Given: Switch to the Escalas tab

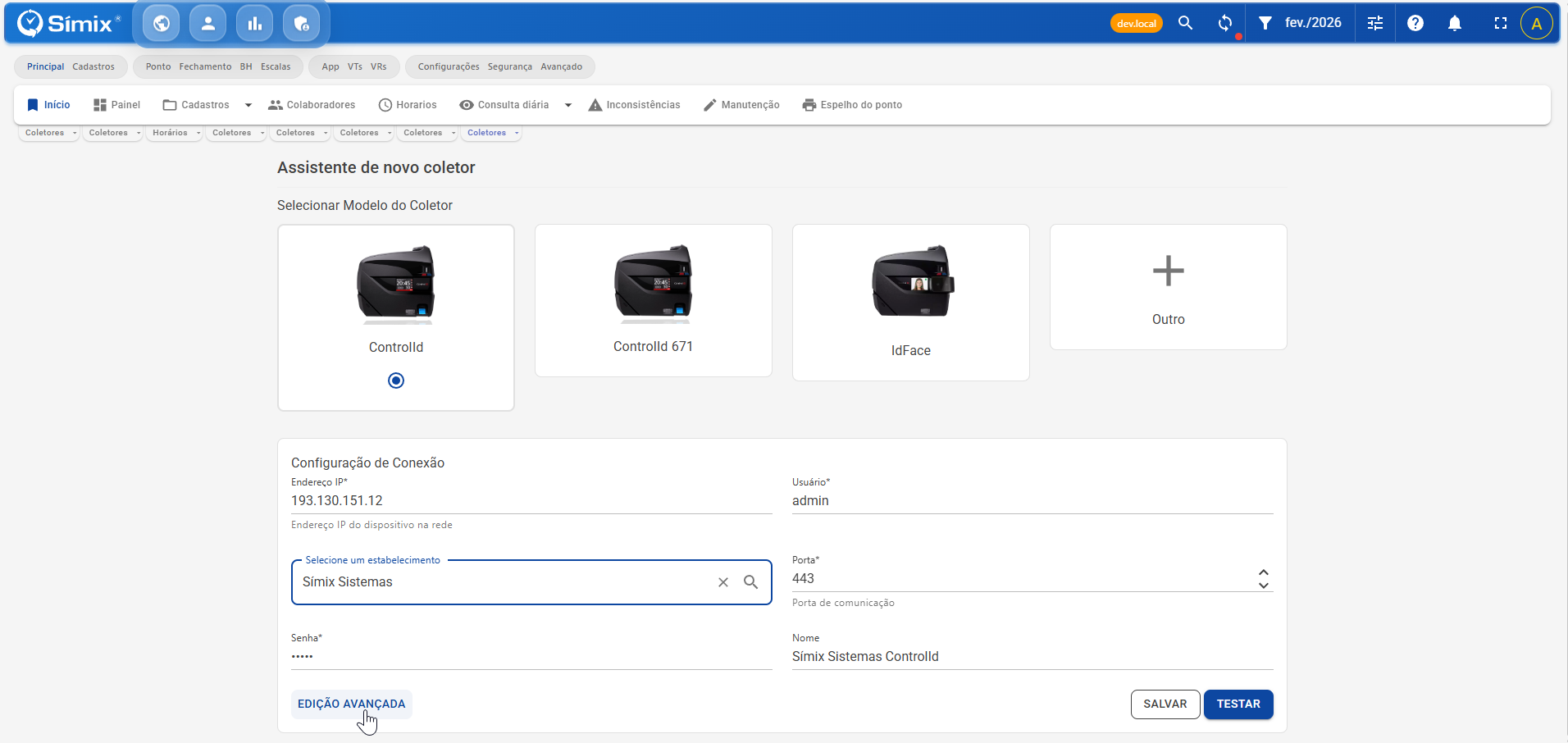Looking at the screenshot, I should [276, 66].
